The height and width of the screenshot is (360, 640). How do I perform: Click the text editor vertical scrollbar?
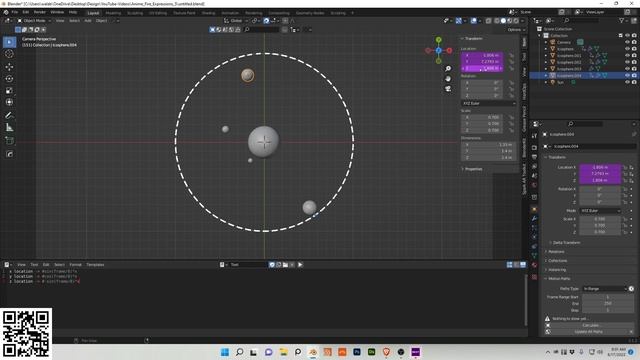click(x=525, y=300)
